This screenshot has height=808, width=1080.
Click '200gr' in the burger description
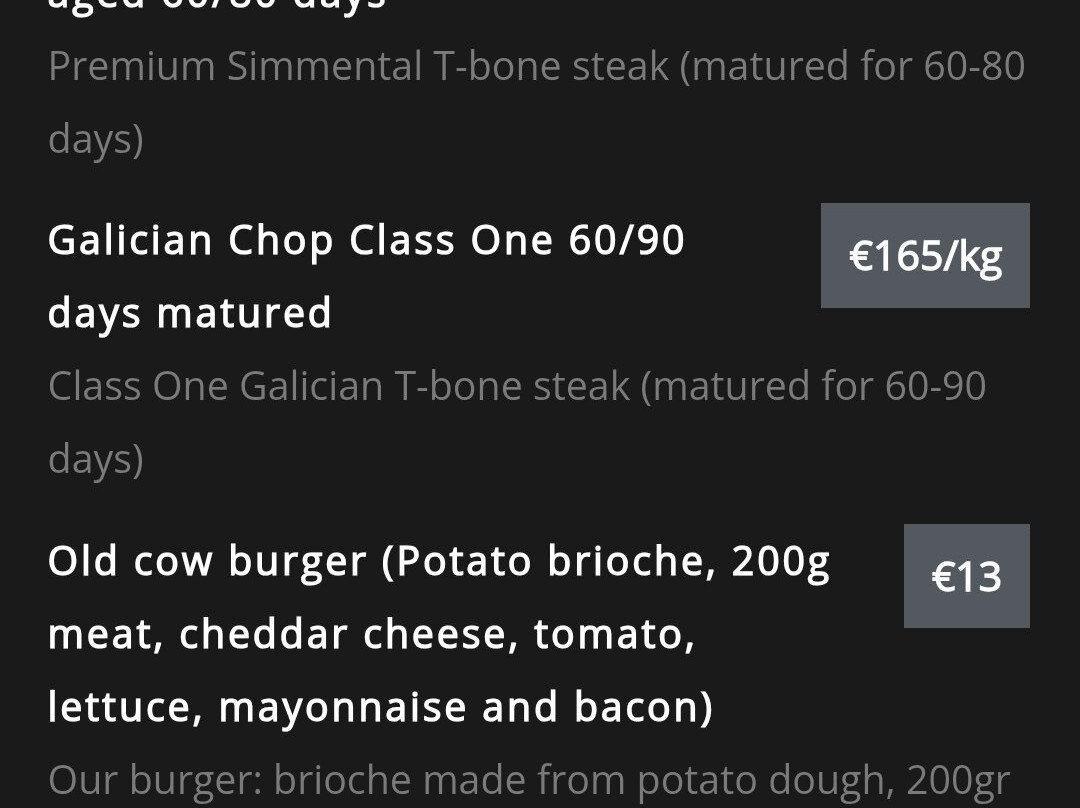tap(958, 780)
